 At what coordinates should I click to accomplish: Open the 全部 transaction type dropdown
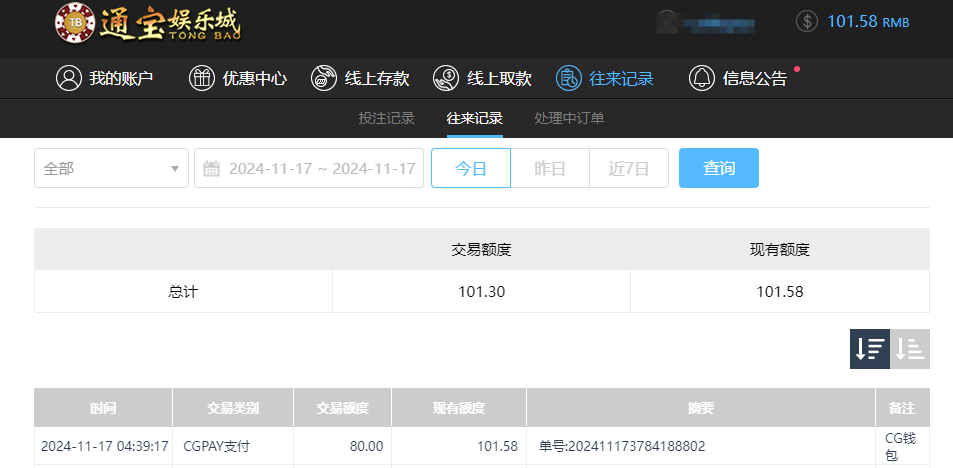point(111,168)
